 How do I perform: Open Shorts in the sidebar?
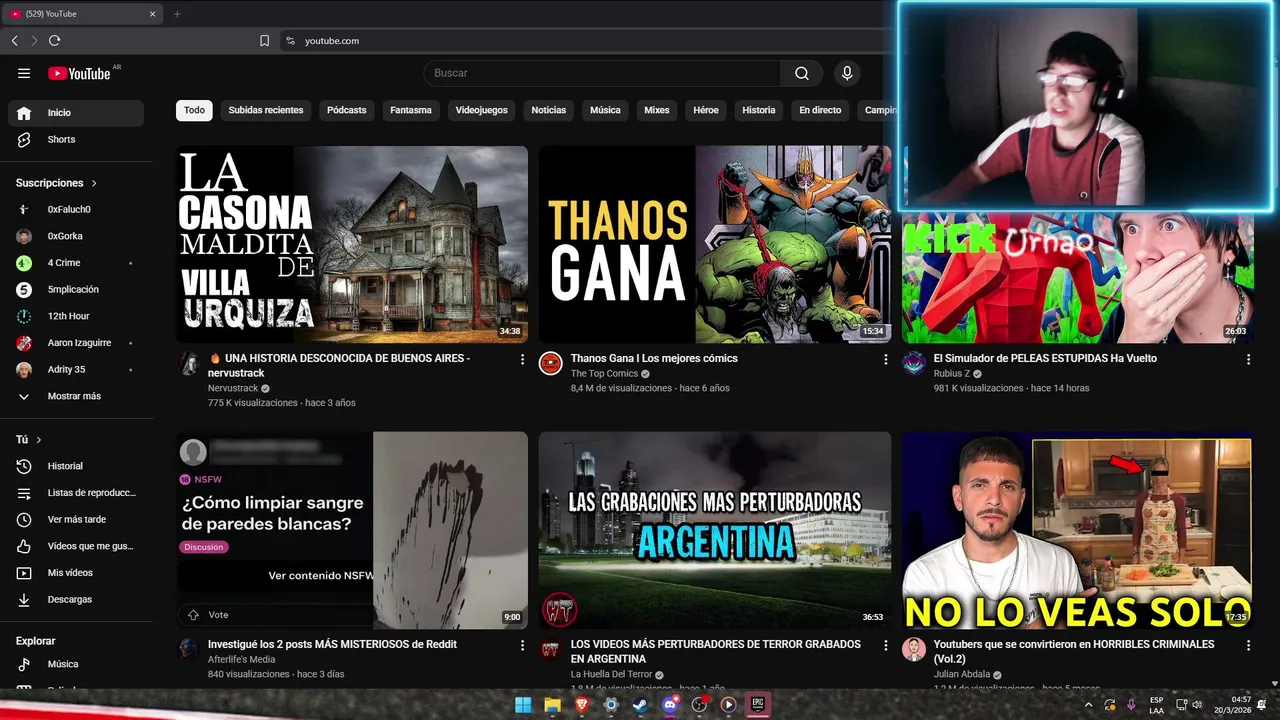pos(76,139)
